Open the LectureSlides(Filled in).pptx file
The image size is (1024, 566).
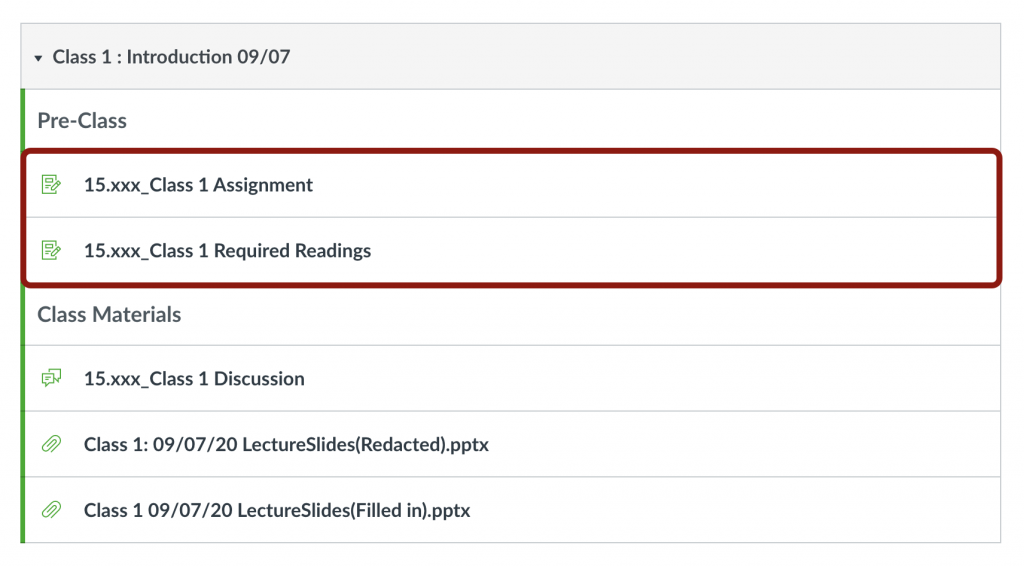[x=277, y=510]
